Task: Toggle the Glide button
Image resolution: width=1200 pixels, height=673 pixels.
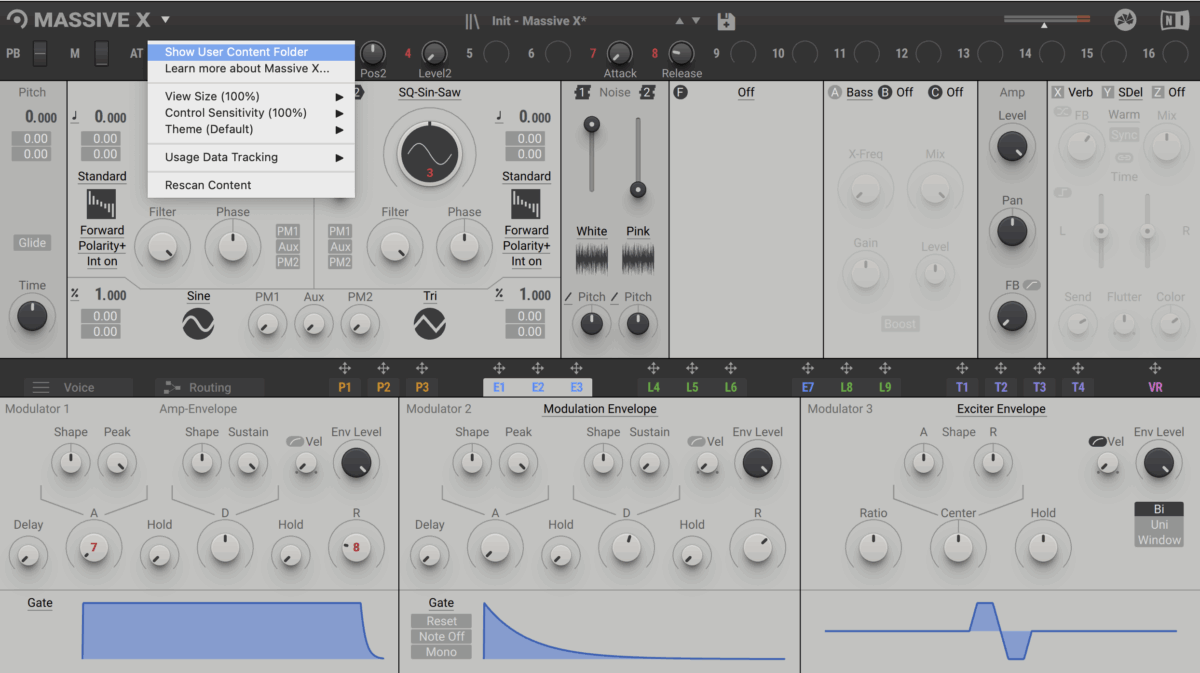Action: tap(32, 243)
